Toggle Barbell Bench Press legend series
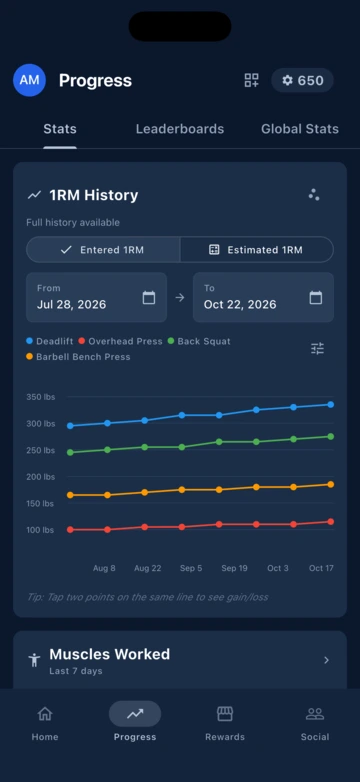This screenshot has width=360, height=782. coord(78,357)
